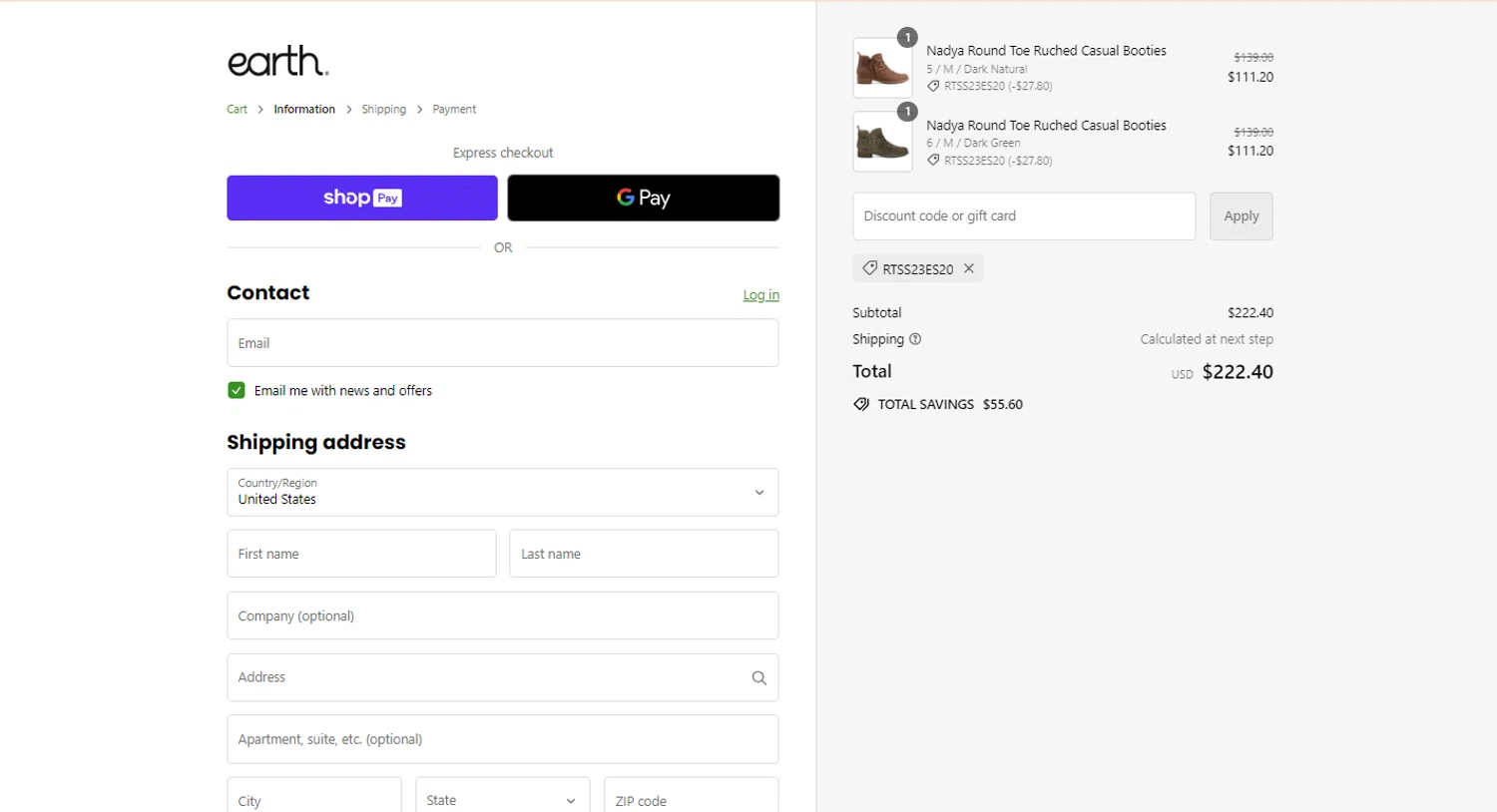Screen dimensions: 1497x812
Task: Click quantity badge on Dark Natural bootie
Action: 907,38
